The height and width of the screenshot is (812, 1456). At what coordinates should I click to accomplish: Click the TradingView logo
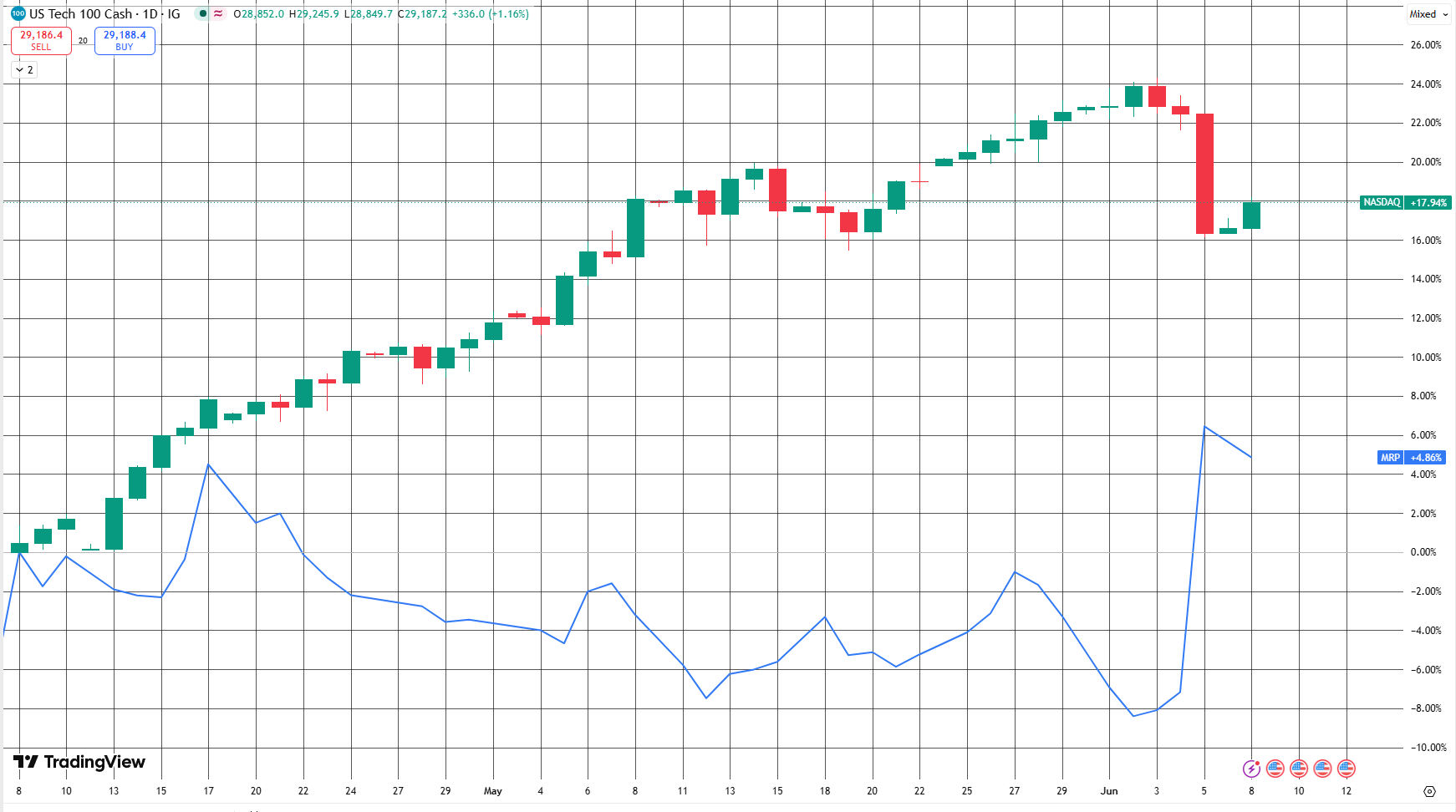tap(79, 762)
